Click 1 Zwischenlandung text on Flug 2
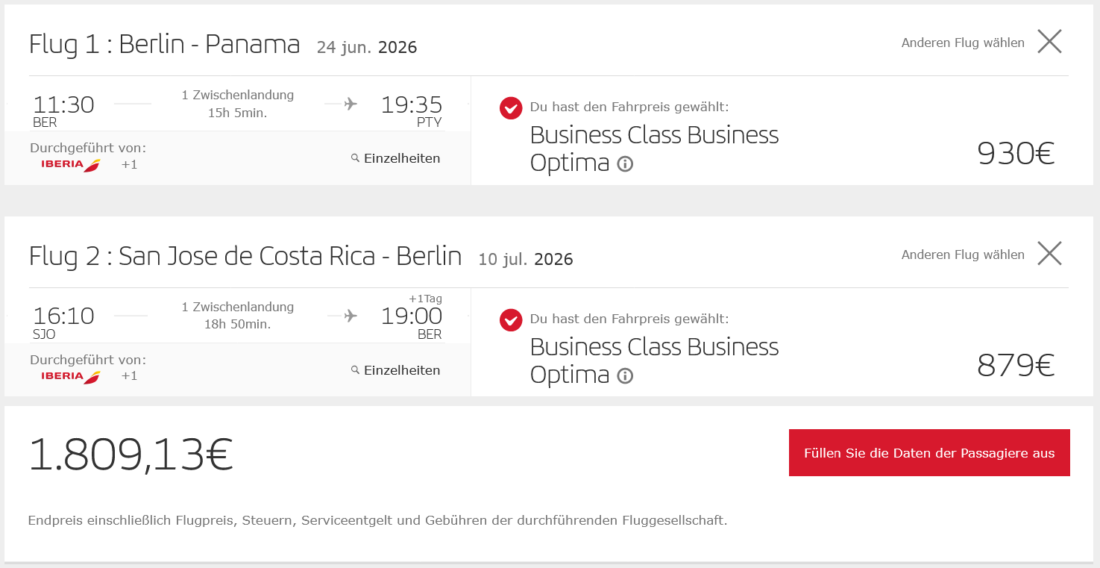This screenshot has height=568, width=1100. coord(237,307)
